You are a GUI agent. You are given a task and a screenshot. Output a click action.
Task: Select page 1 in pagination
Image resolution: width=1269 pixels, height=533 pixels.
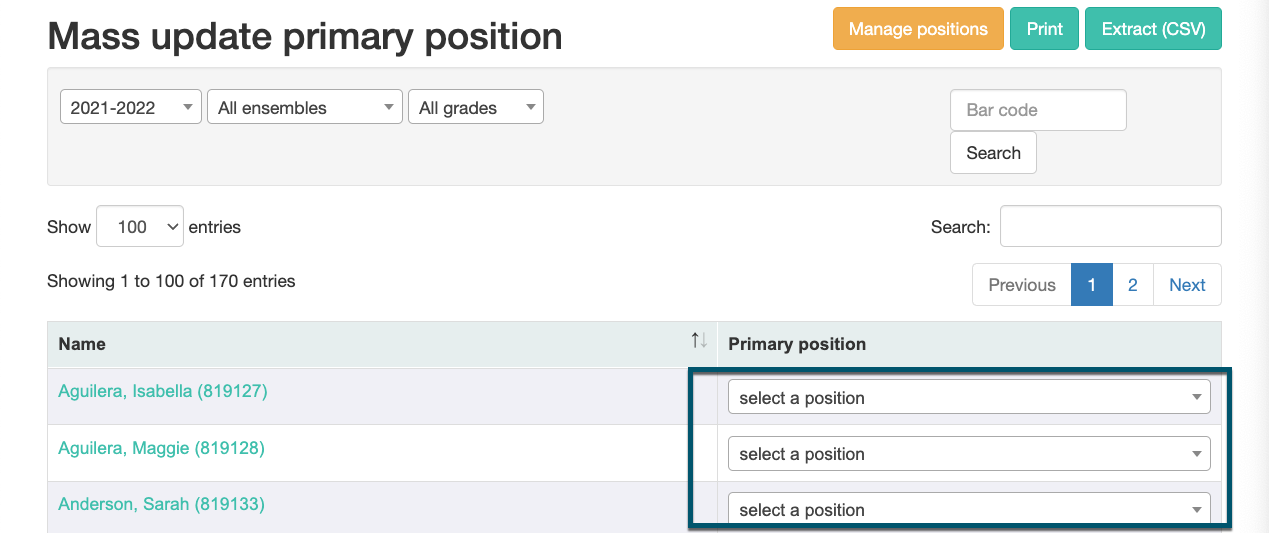(x=1091, y=285)
